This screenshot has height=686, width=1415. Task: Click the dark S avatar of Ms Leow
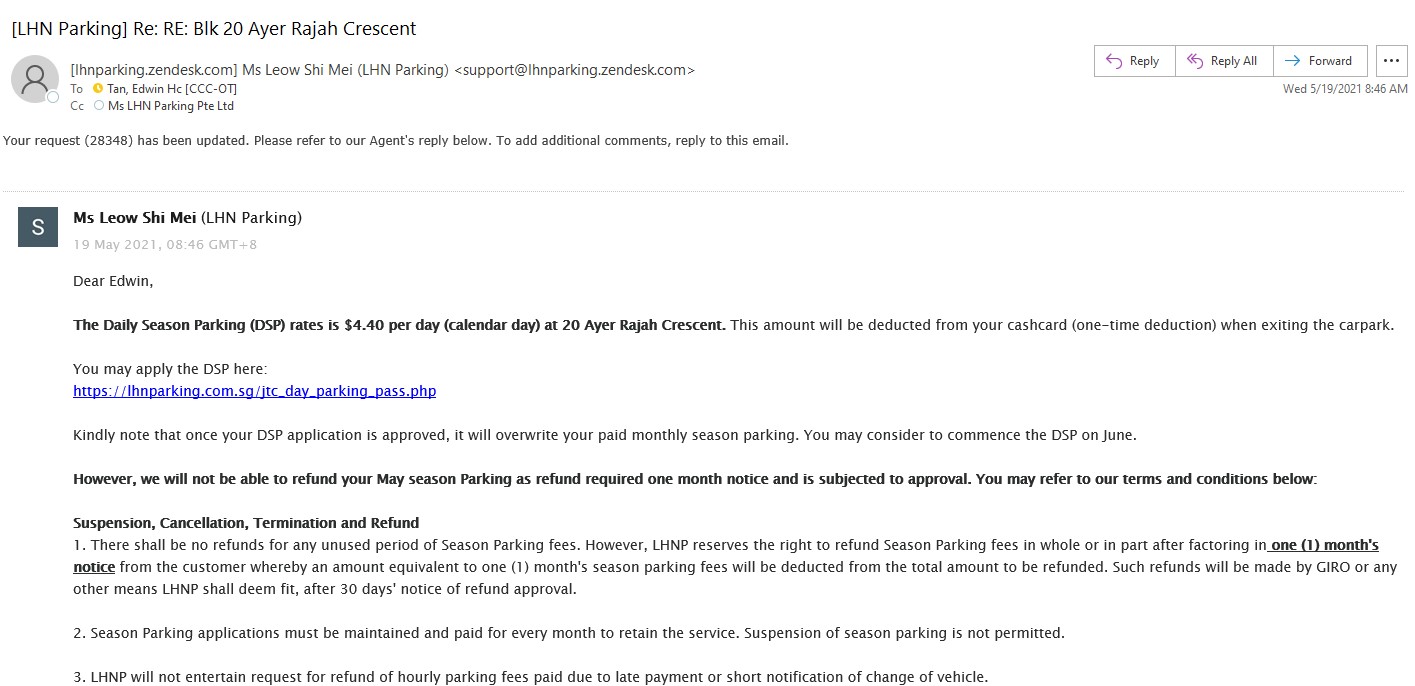click(x=38, y=227)
